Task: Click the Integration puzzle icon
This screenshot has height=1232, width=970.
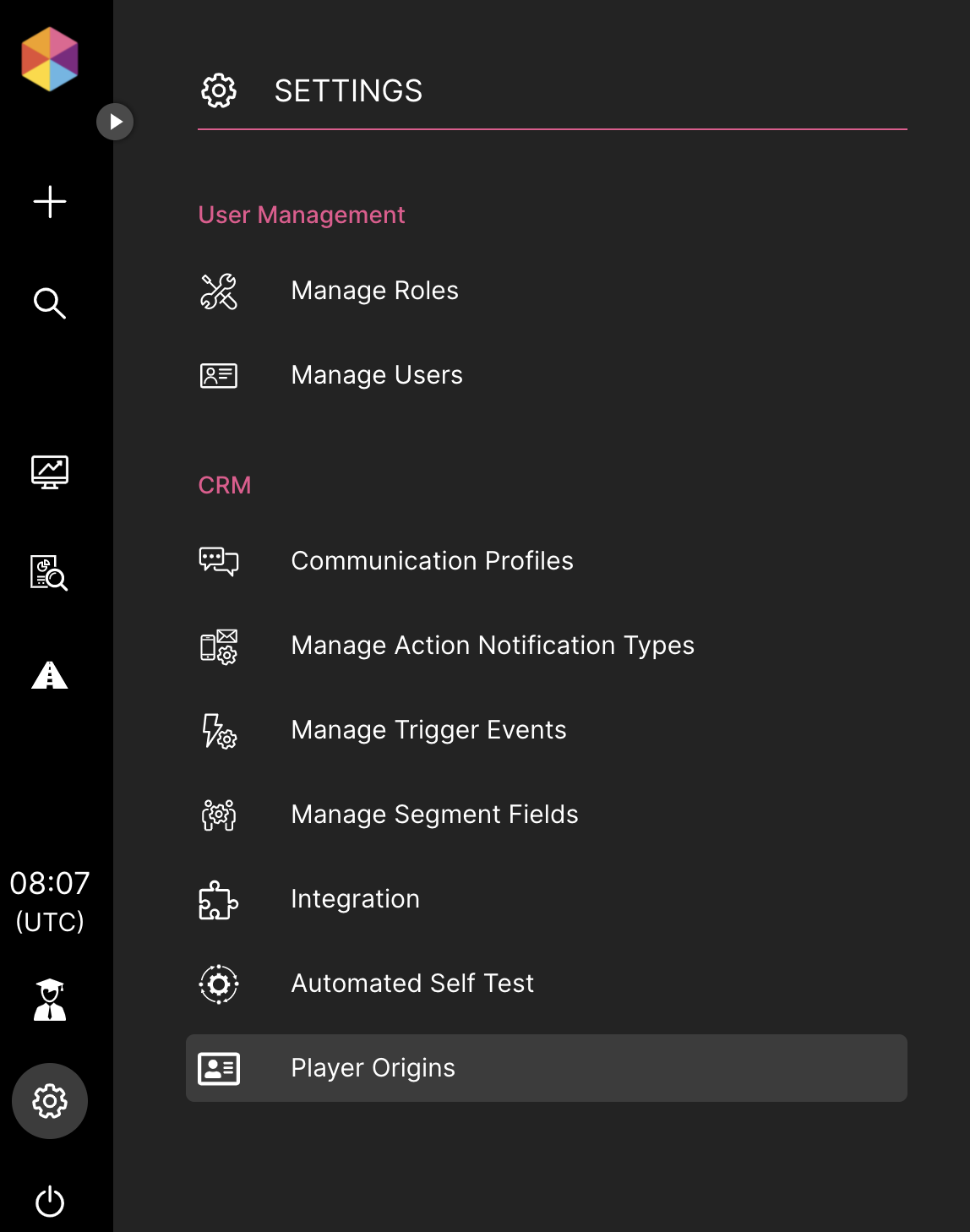Action: (219, 900)
